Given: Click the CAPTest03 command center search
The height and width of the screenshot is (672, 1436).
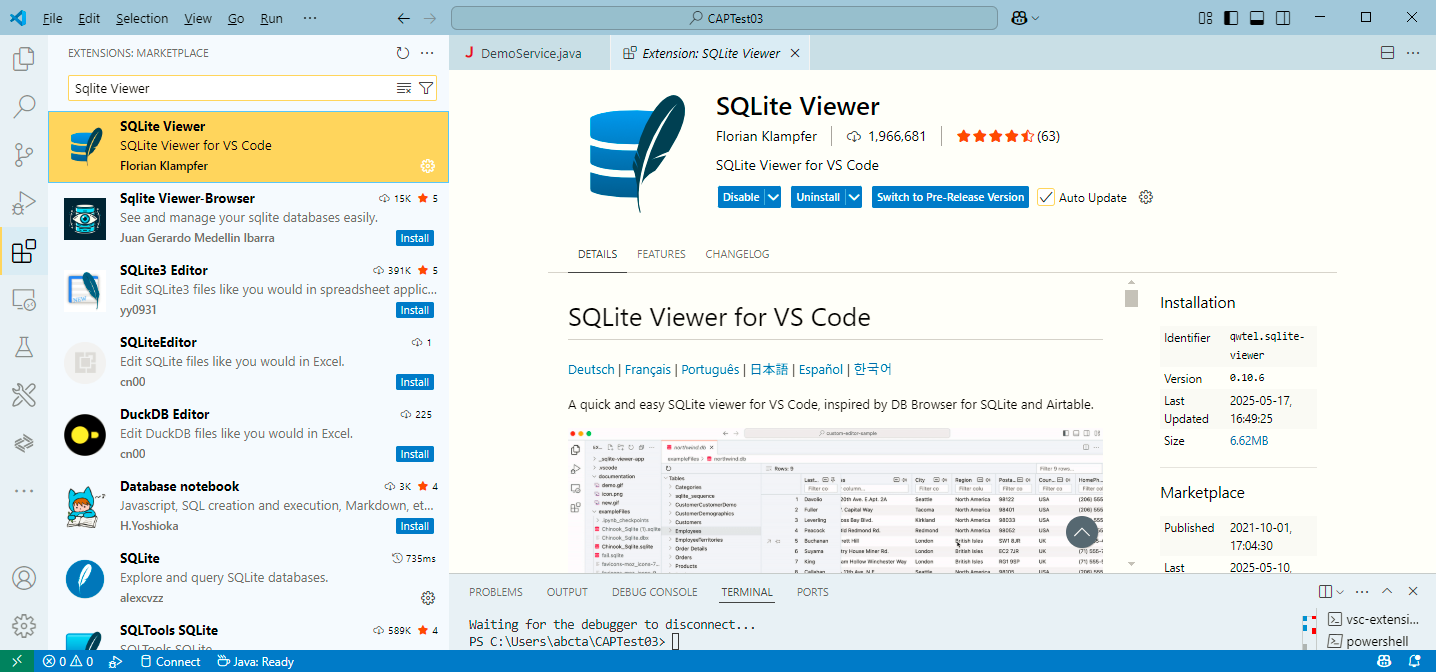Looking at the screenshot, I should pos(724,18).
